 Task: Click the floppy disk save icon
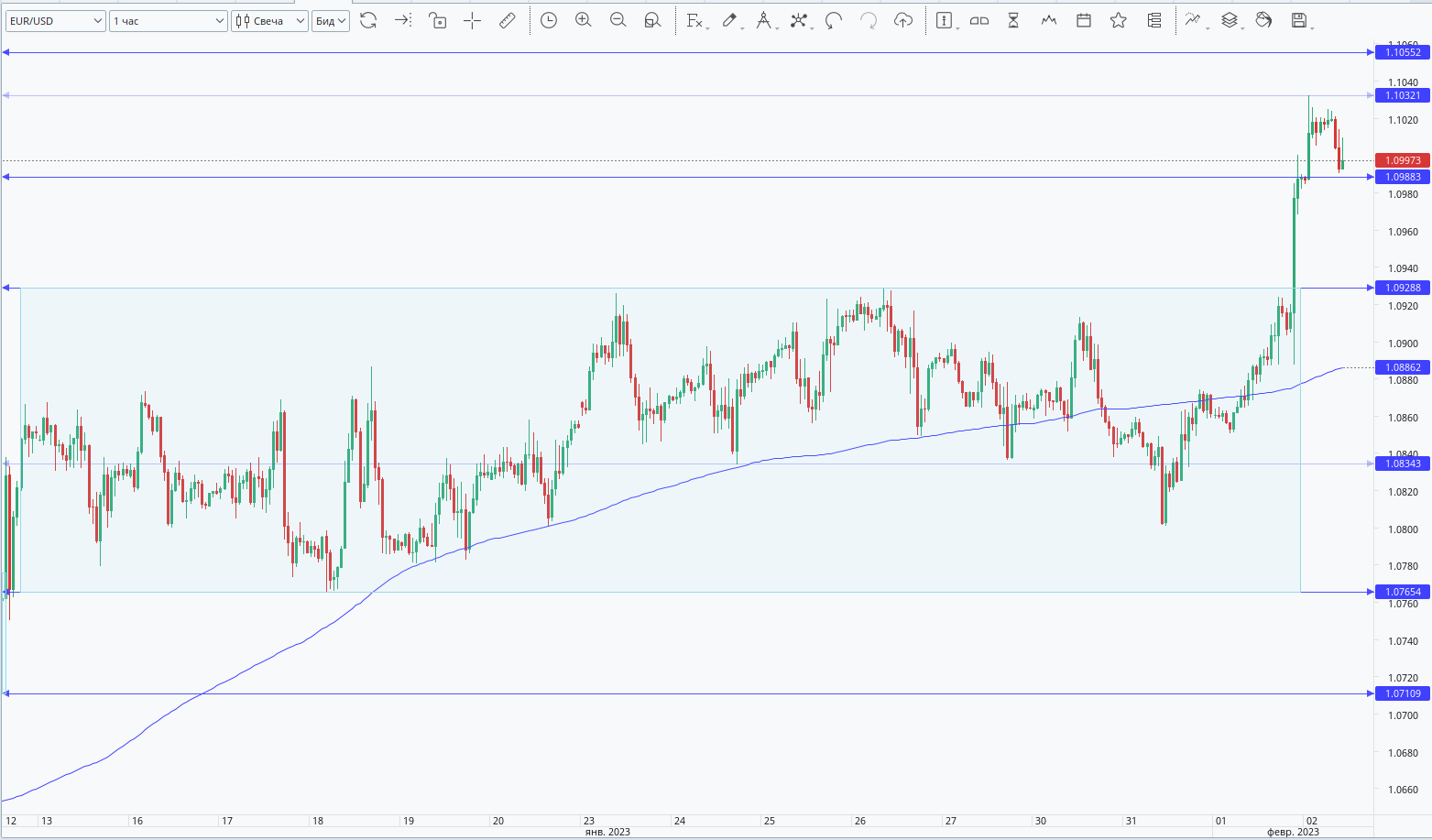pyautogui.click(x=1299, y=20)
